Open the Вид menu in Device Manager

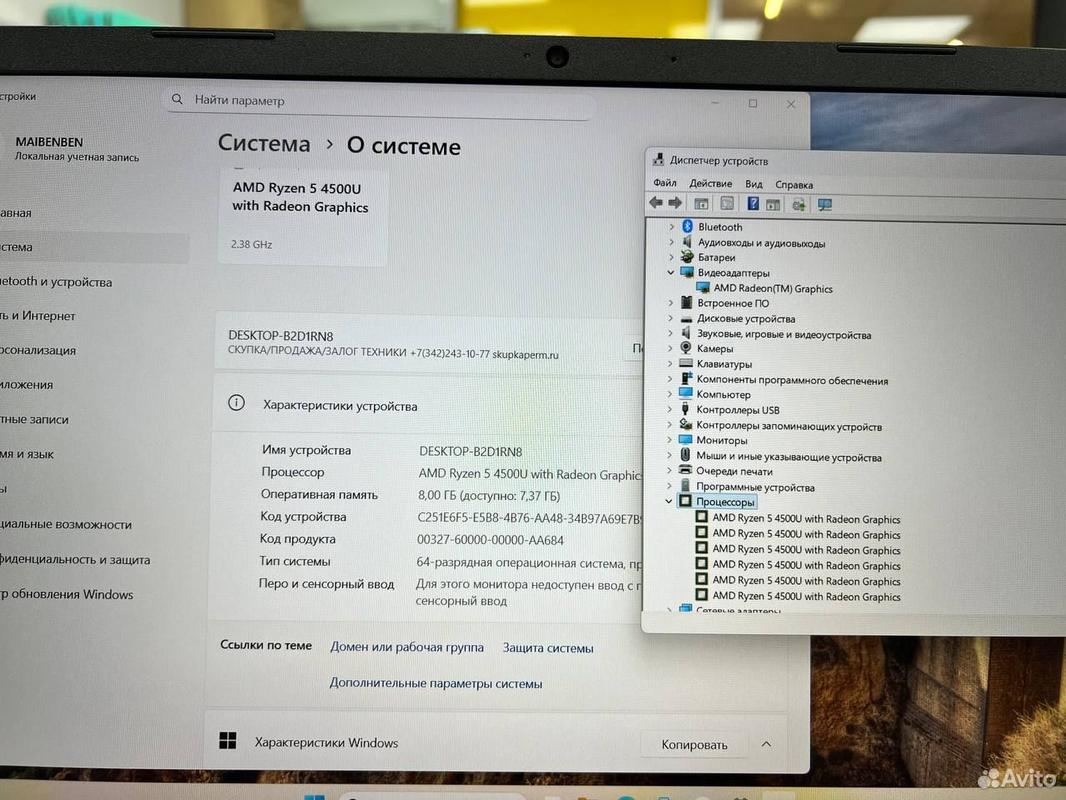click(x=753, y=184)
